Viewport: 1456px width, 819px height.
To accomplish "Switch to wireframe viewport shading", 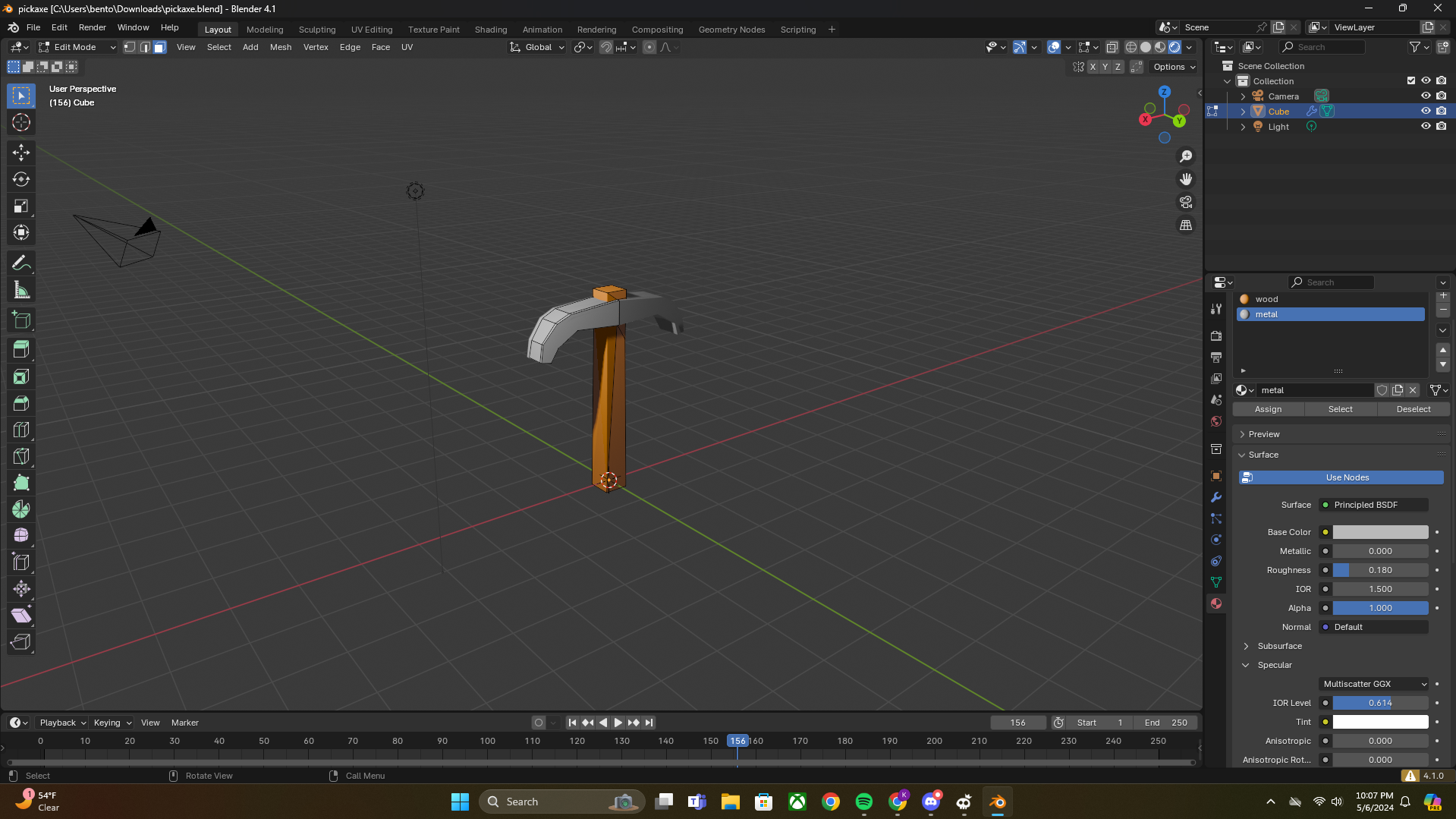I will [1131, 47].
